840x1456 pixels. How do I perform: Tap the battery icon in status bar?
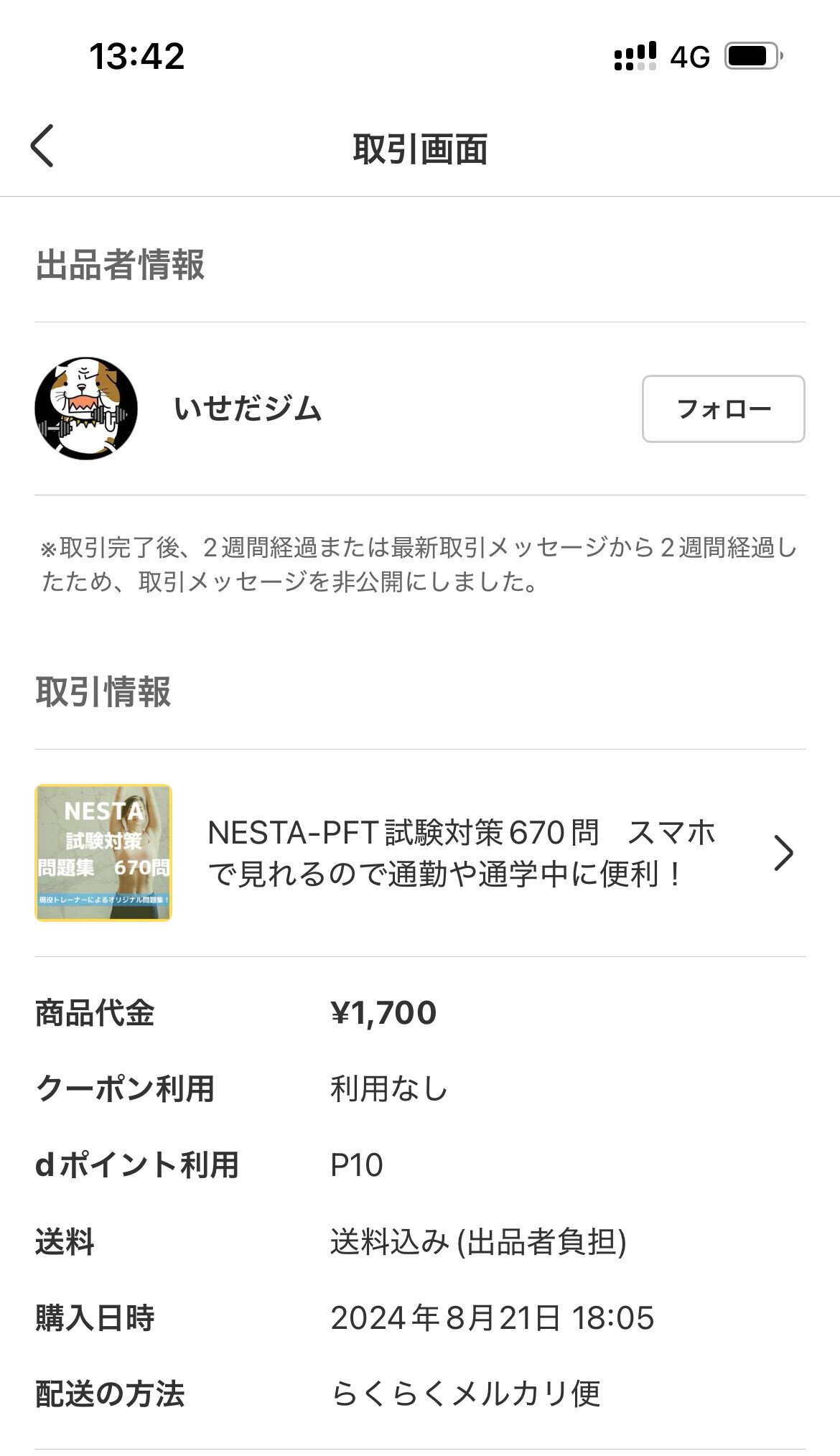(x=752, y=56)
